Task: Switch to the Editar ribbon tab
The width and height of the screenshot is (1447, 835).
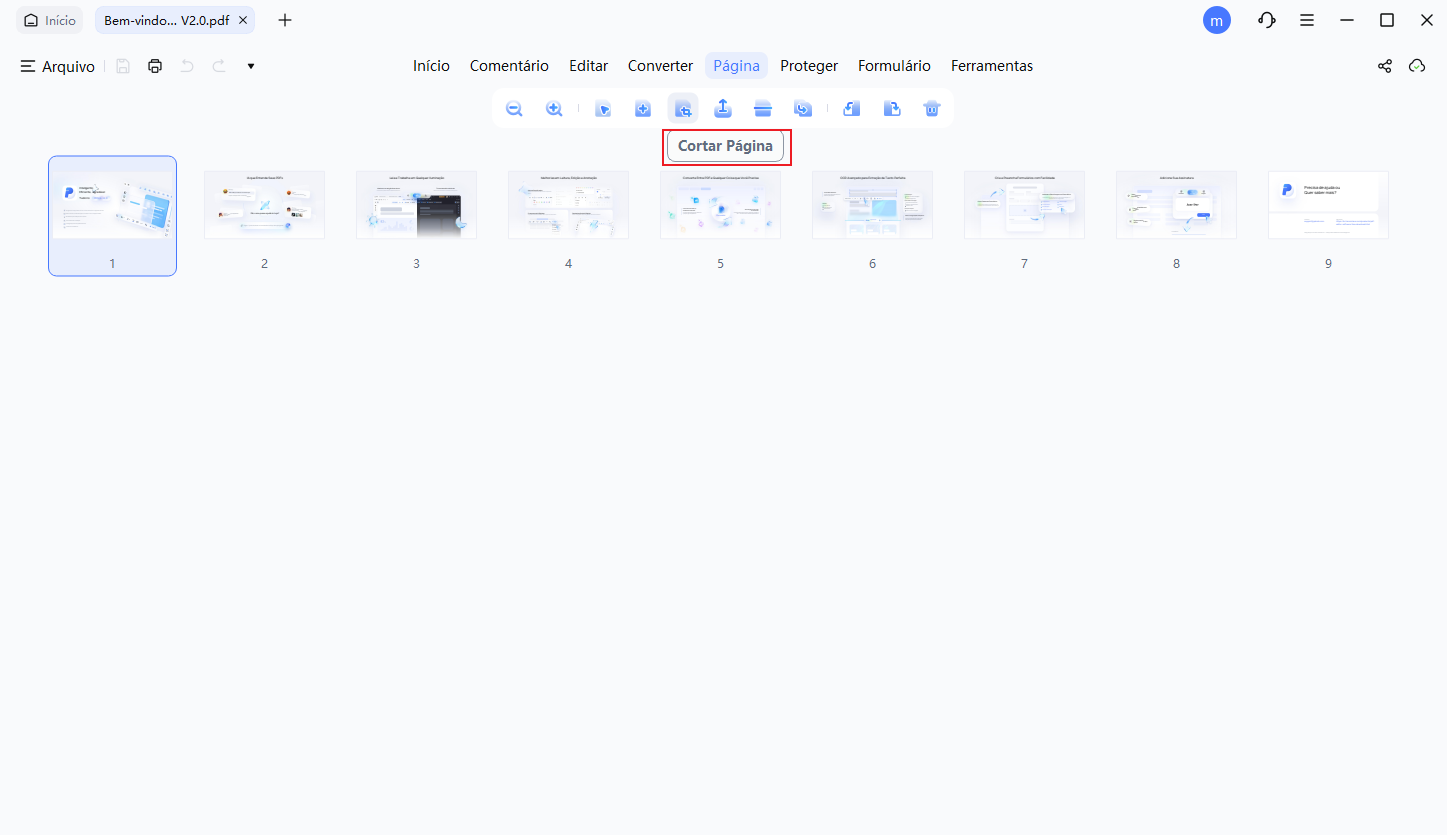Action: point(588,65)
